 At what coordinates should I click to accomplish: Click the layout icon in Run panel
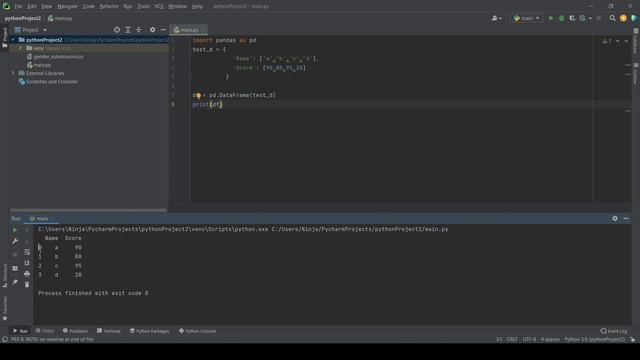pyautogui.click(x=15, y=268)
